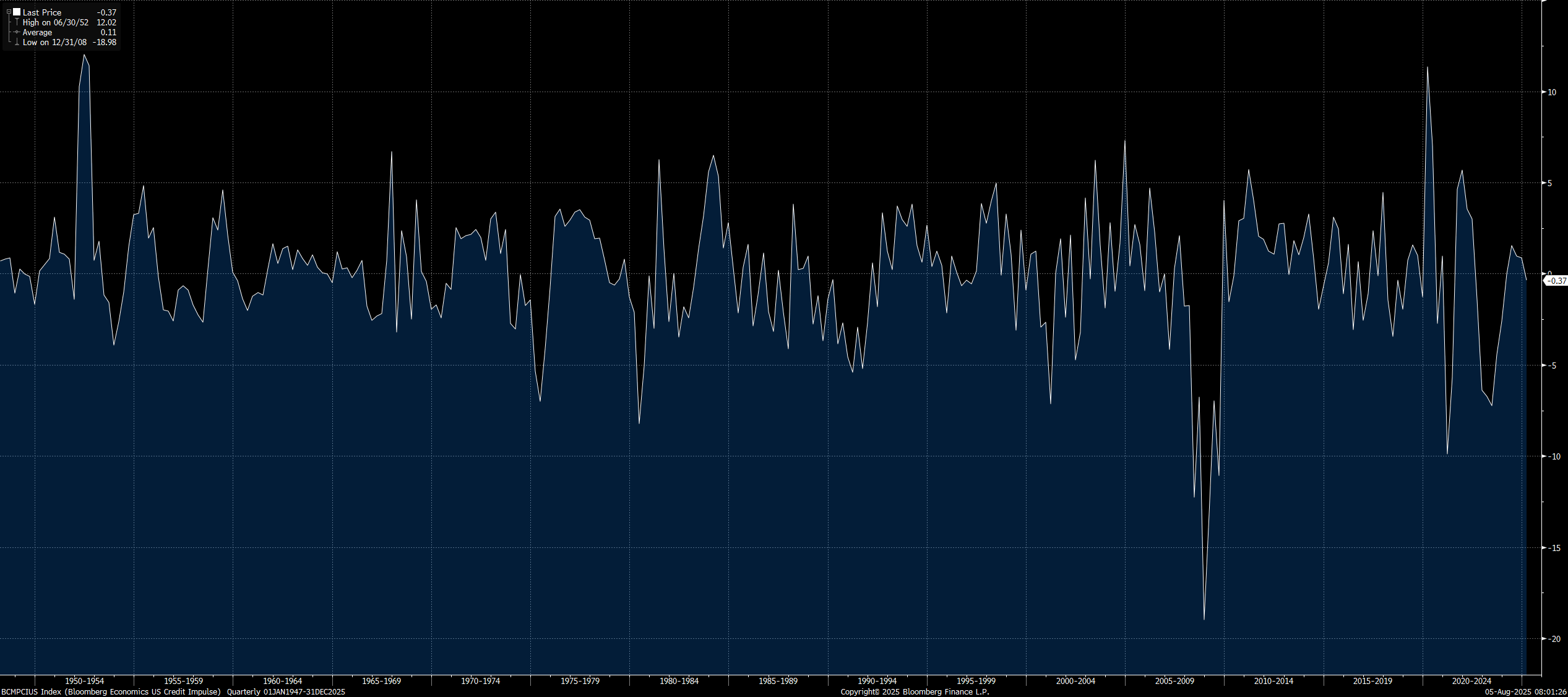Screen dimensions: 1568x697
Task: Select the Average legend entry
Action: tap(37, 32)
